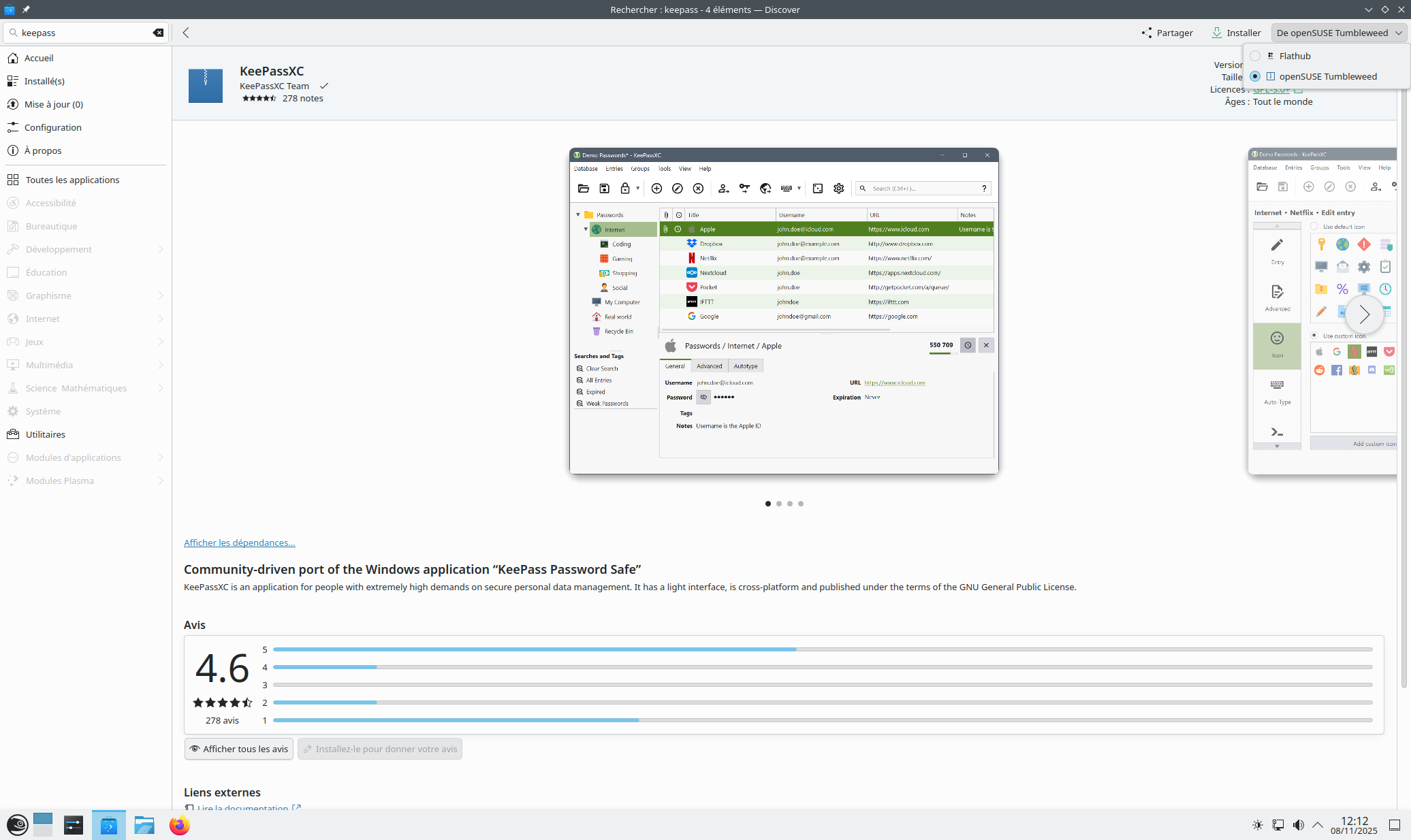This screenshot has width=1411, height=840.
Task: Click the Installer download icon
Action: coord(1217,33)
